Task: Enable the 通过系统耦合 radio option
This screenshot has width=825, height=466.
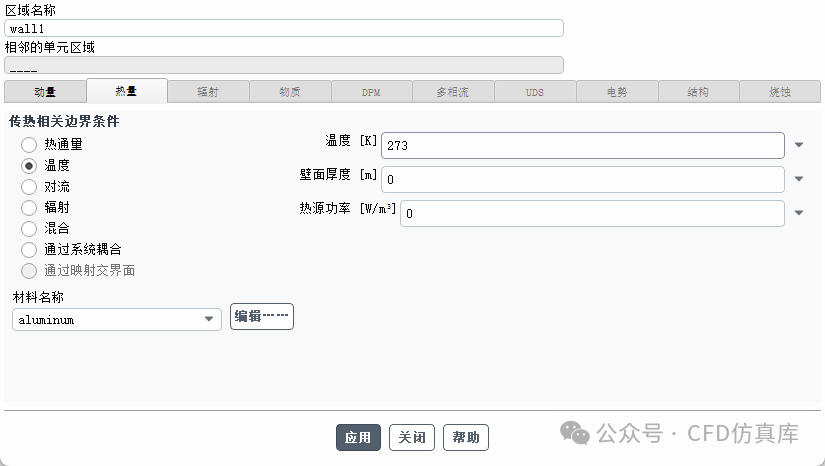Action: [x=29, y=250]
